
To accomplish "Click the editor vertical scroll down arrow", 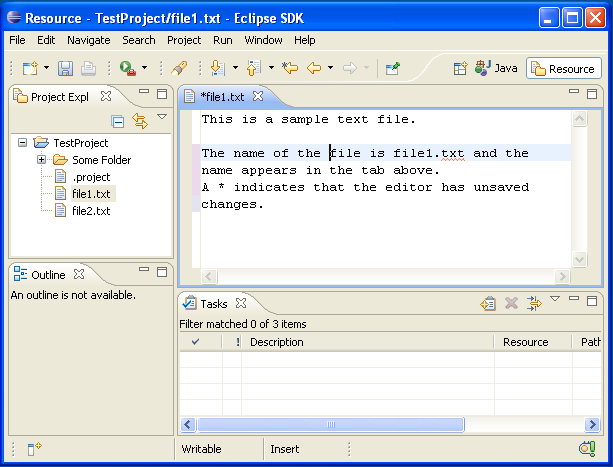I will pyautogui.click(x=579, y=259).
